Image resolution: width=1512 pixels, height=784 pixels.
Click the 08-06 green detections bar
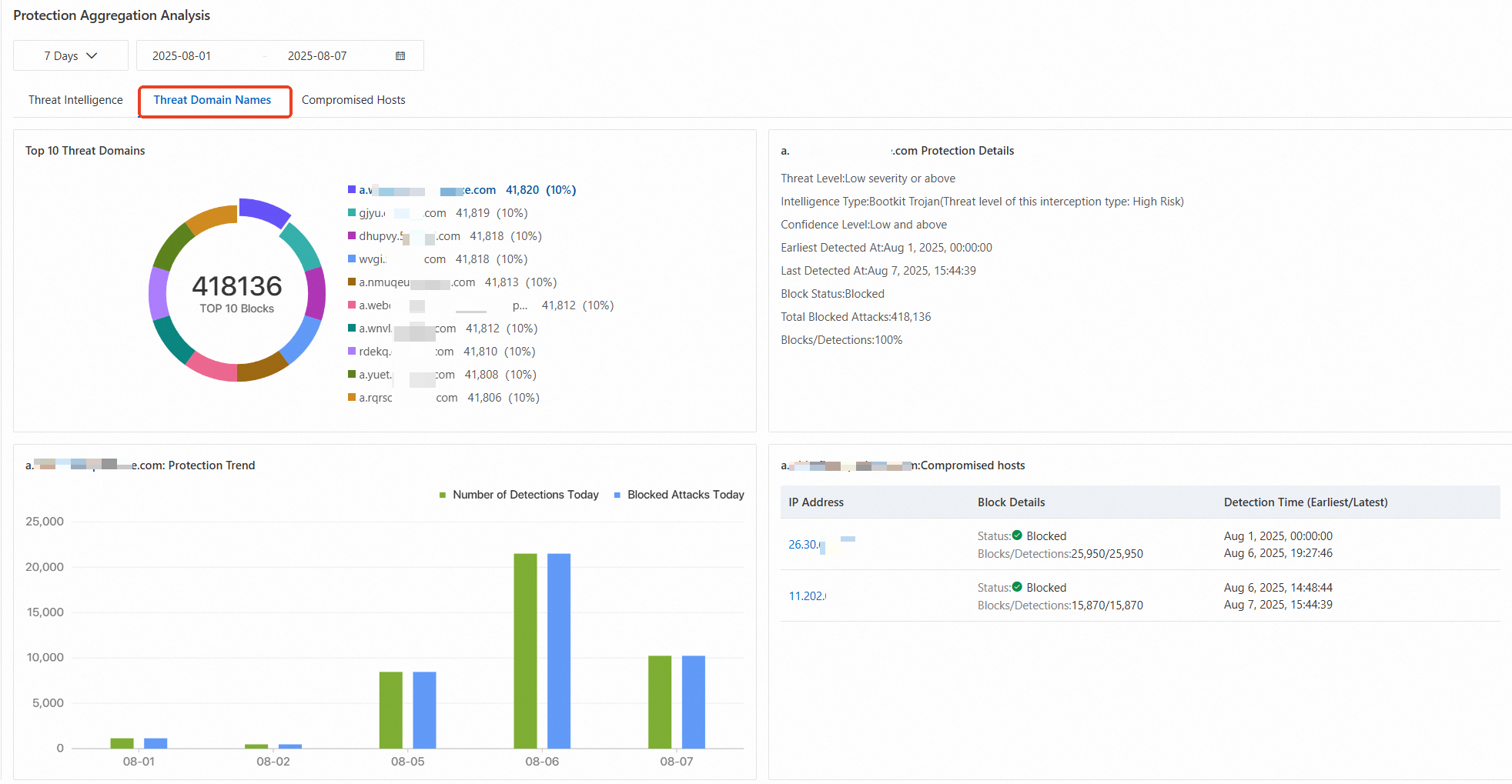tap(526, 651)
